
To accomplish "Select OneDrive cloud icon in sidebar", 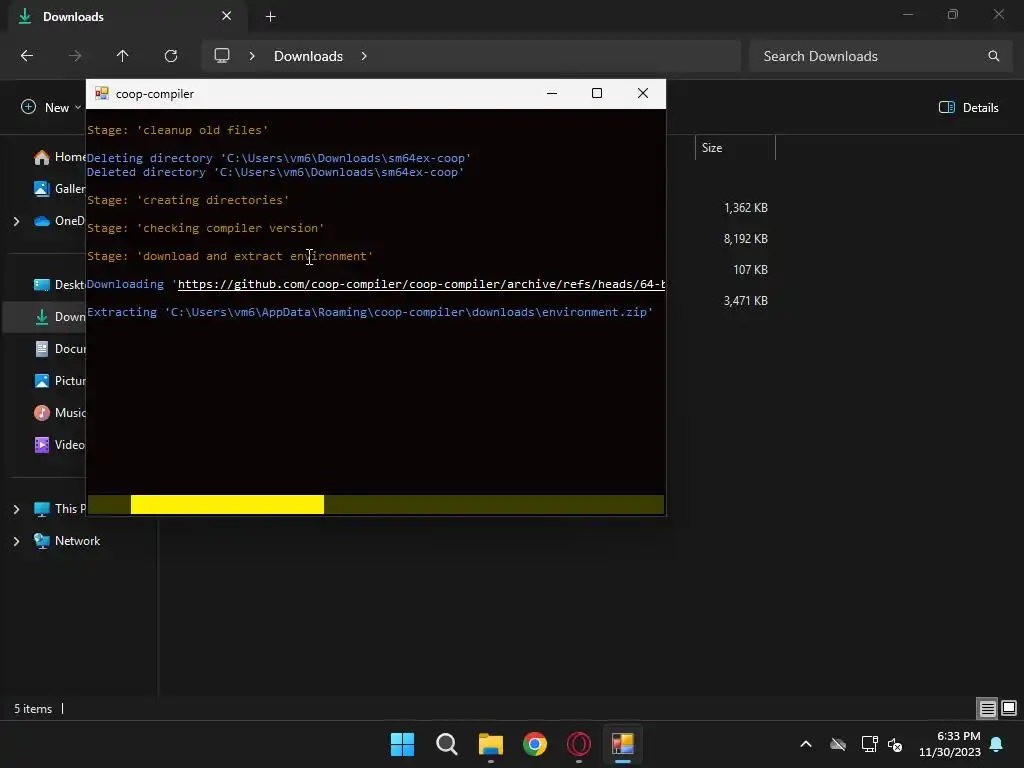I will point(42,221).
